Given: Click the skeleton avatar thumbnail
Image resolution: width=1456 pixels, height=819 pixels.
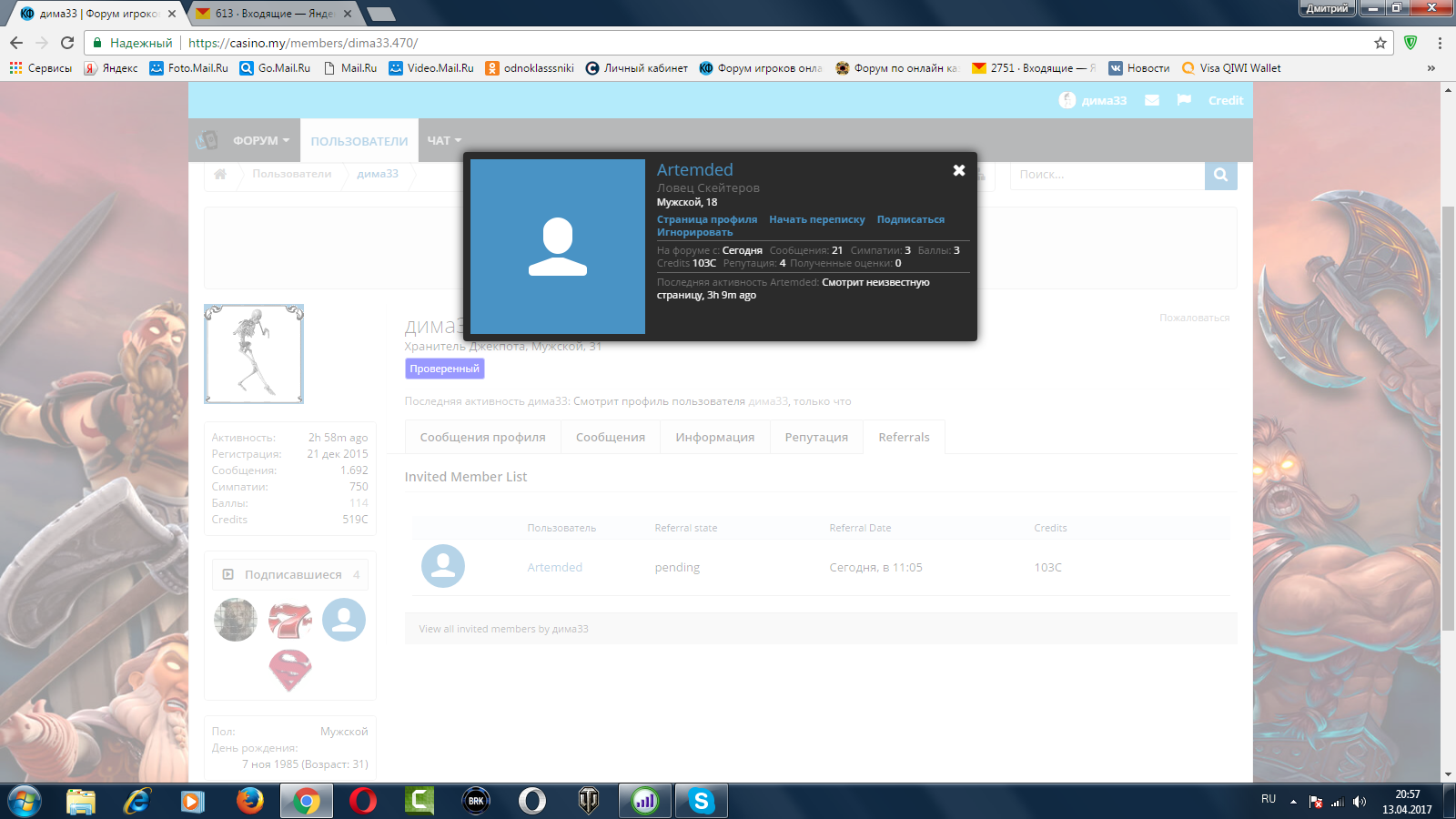Looking at the screenshot, I should point(254,354).
